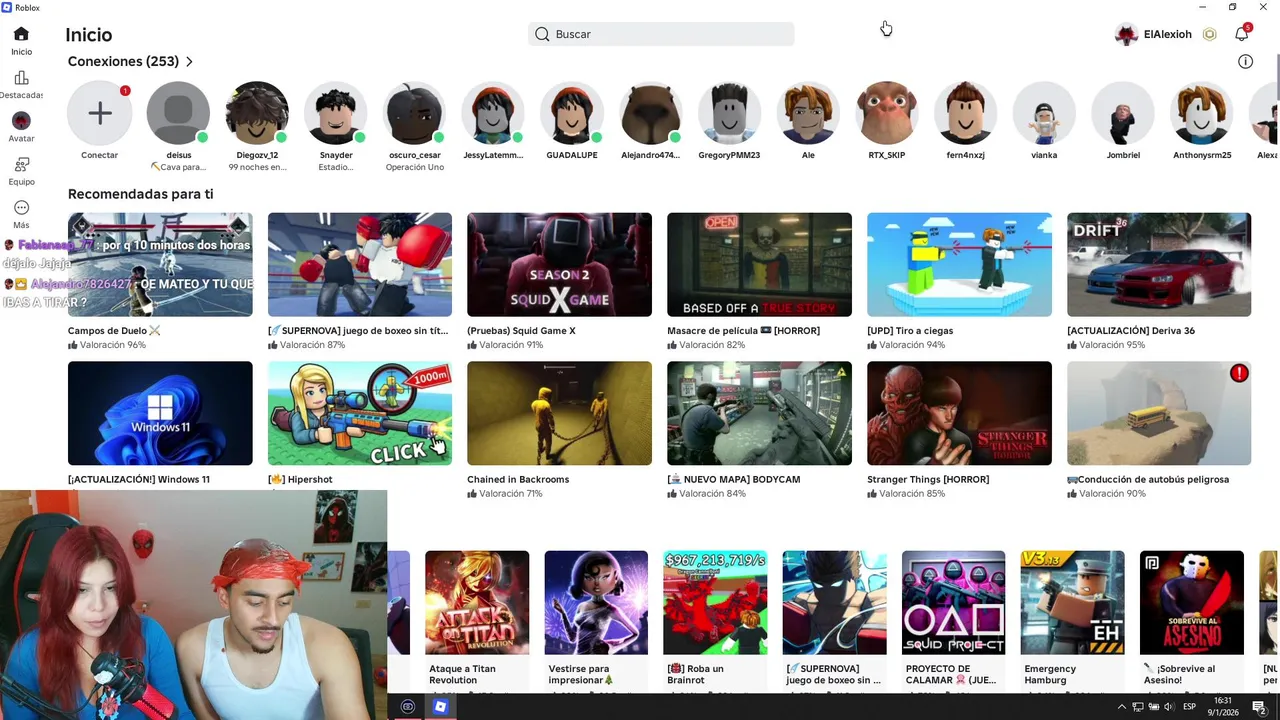Open Hipershot game thumbnail

coord(360,413)
